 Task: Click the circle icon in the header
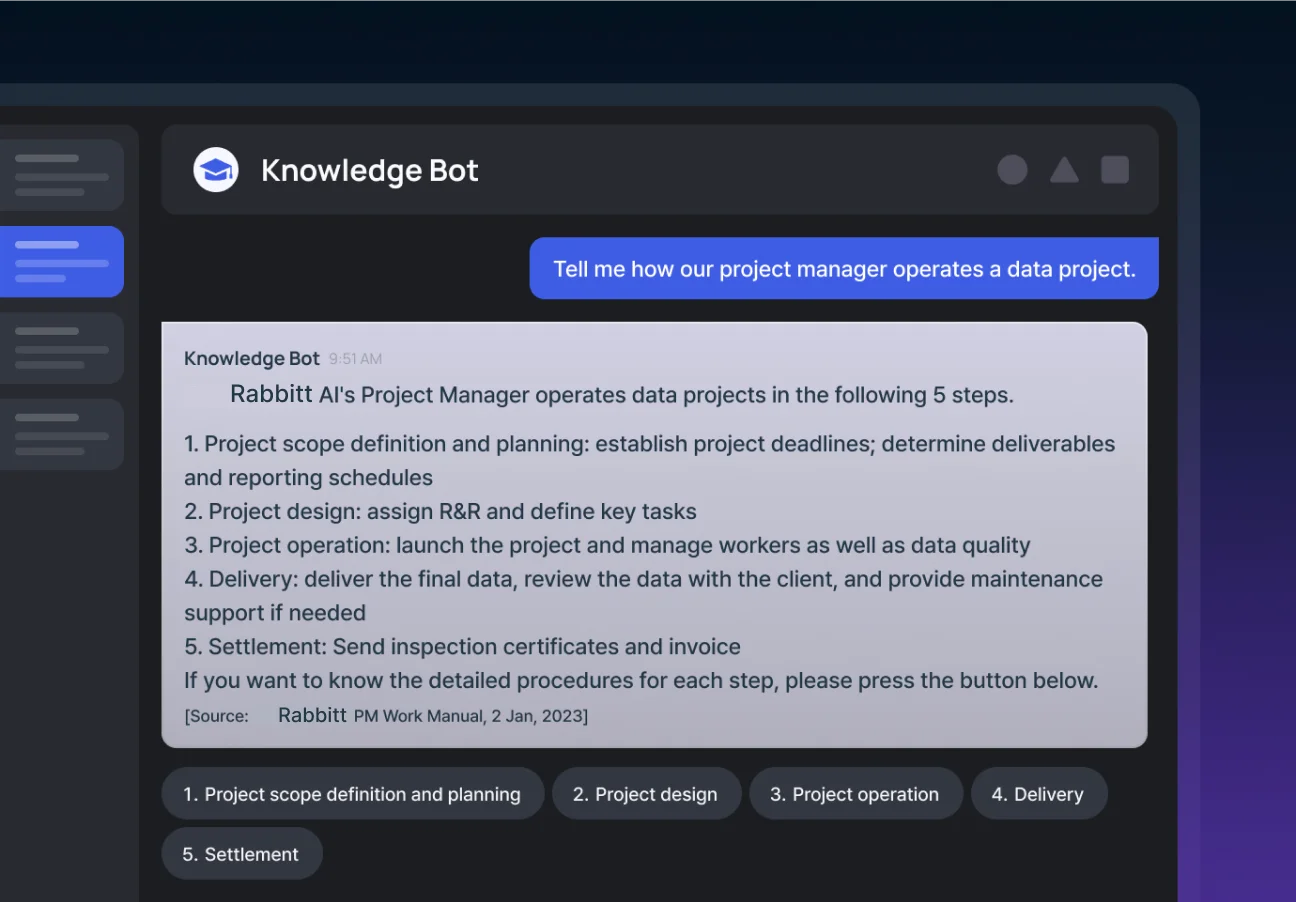[x=1012, y=170]
